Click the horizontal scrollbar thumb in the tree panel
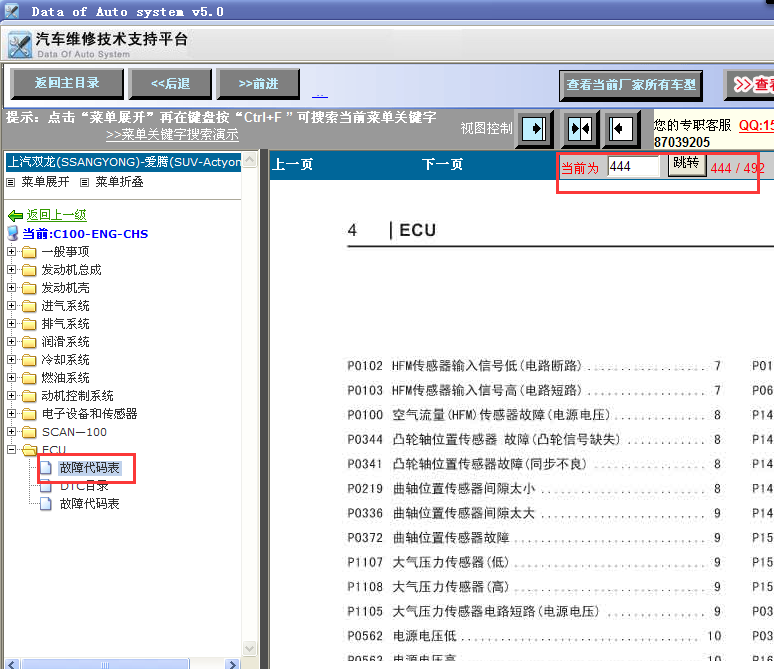774x669 pixels. click(x=105, y=664)
